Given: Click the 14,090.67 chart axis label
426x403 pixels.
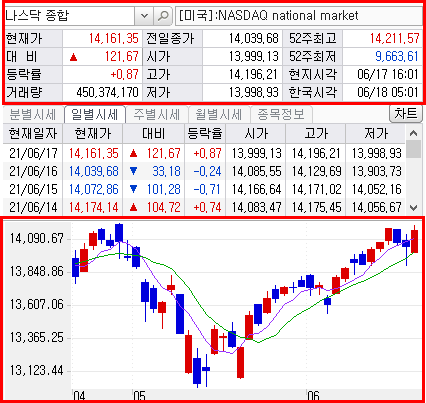Looking at the screenshot, I should (37, 239).
